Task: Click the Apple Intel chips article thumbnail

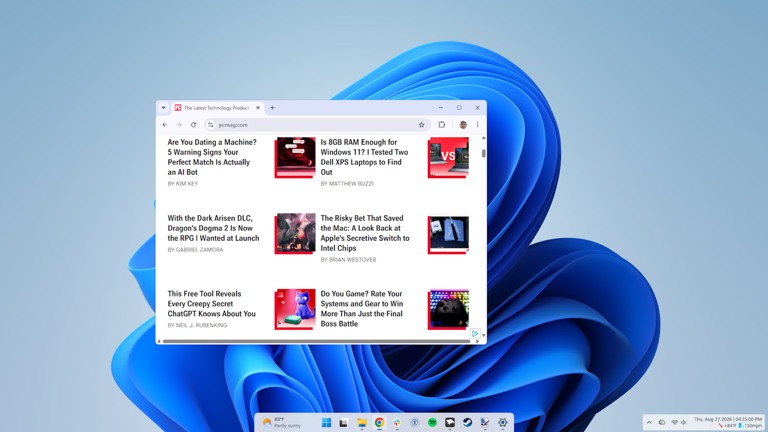Action: click(448, 235)
